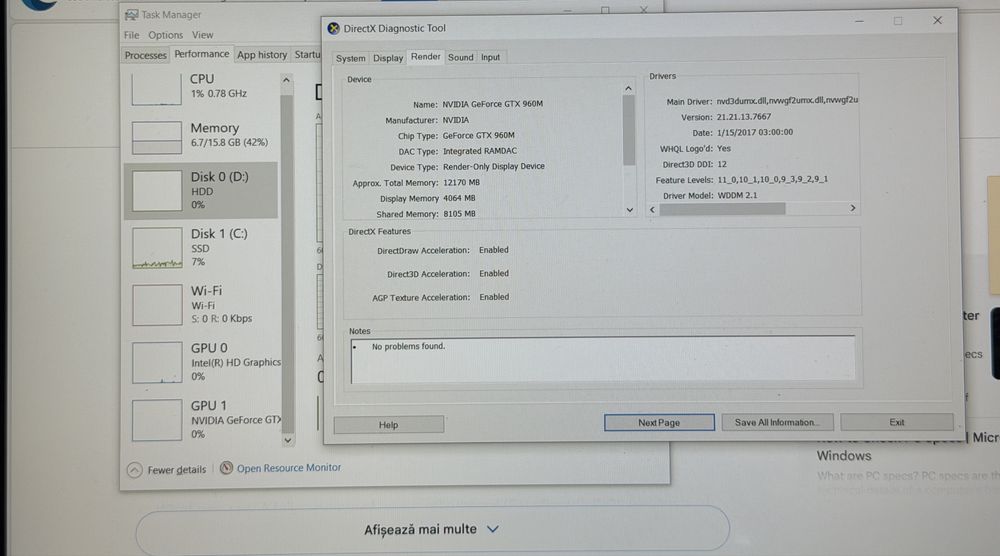This screenshot has width=1000, height=556.
Task: Select Memory in the performance list
Action: coord(202,136)
